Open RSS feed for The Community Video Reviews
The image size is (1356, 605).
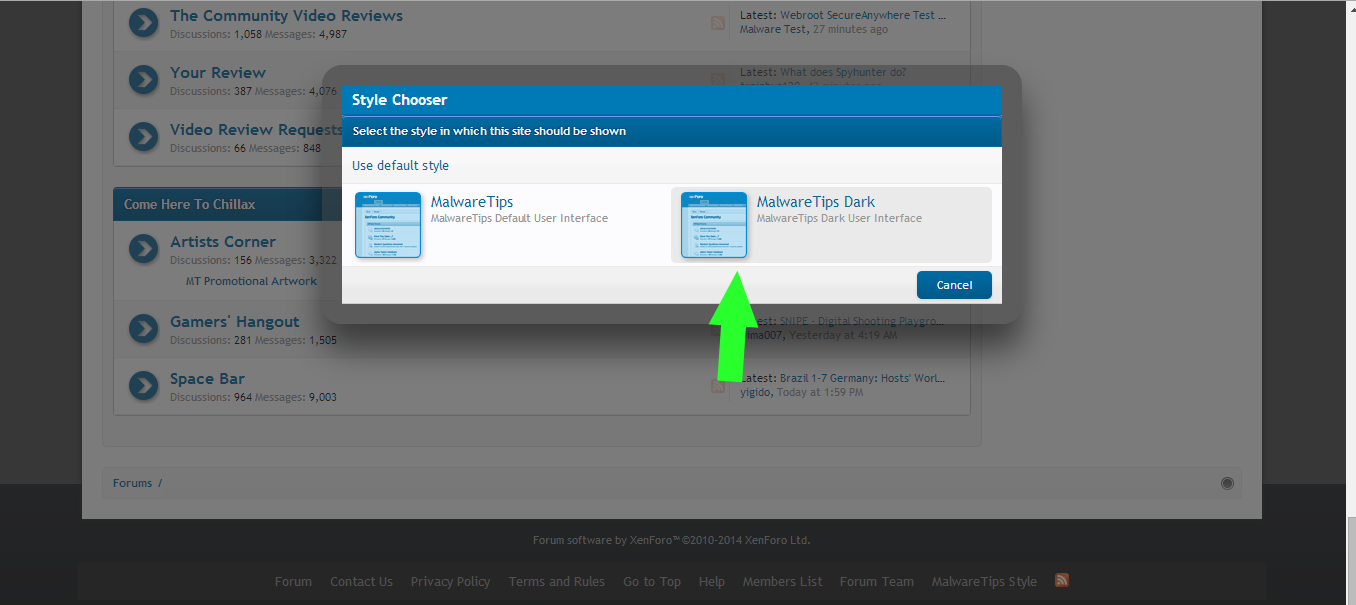pyautogui.click(x=718, y=22)
